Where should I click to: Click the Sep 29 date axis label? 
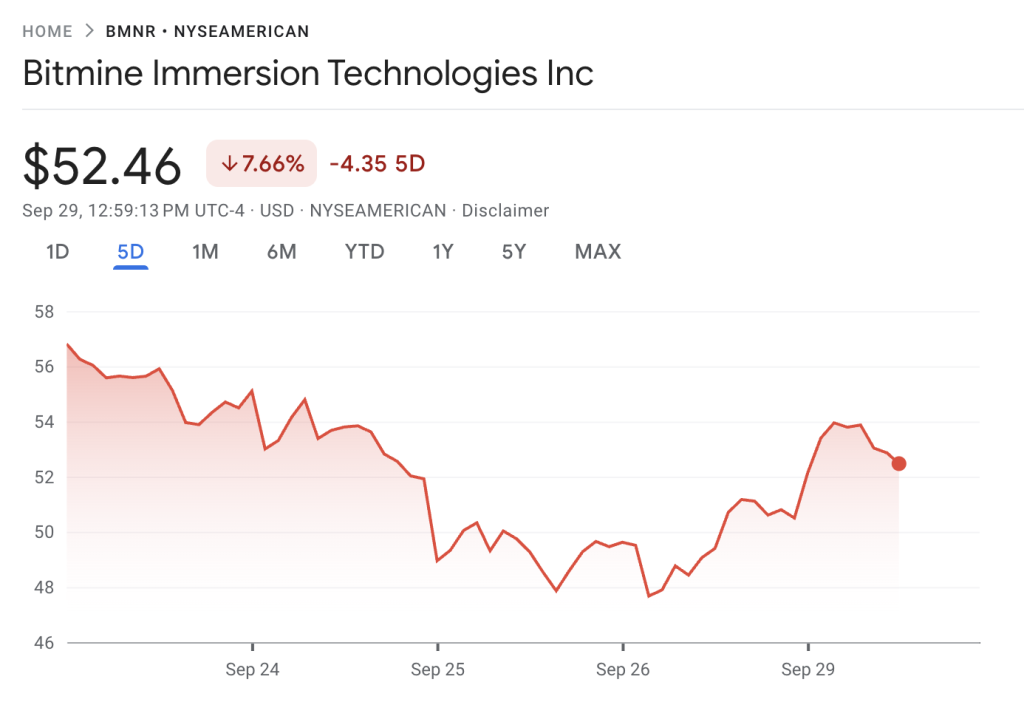[x=808, y=670]
